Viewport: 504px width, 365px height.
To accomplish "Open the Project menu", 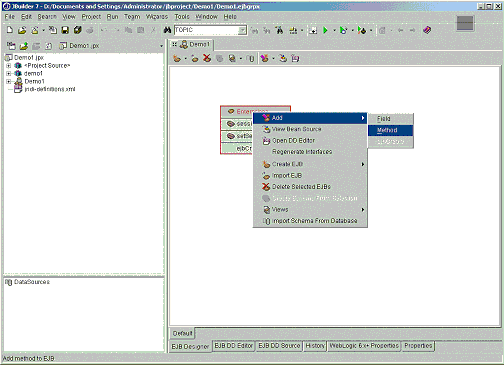I will click(91, 17).
